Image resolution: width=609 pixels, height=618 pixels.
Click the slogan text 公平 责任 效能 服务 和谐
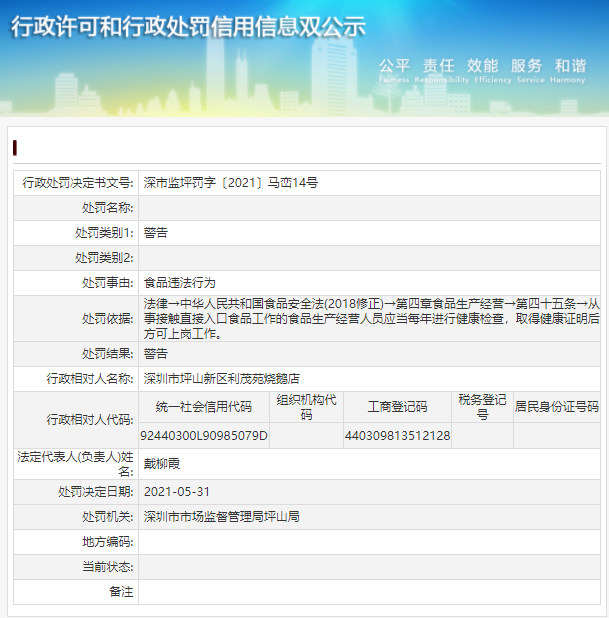click(482, 66)
